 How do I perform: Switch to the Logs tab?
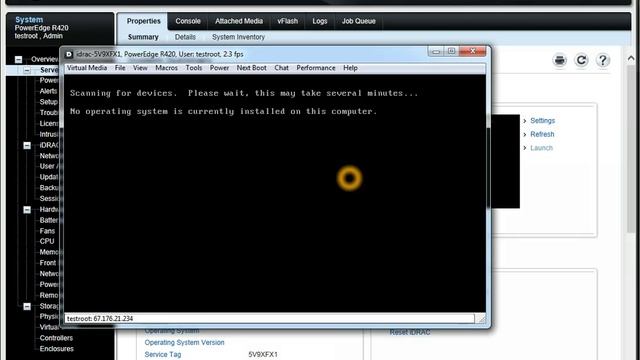[x=320, y=21]
